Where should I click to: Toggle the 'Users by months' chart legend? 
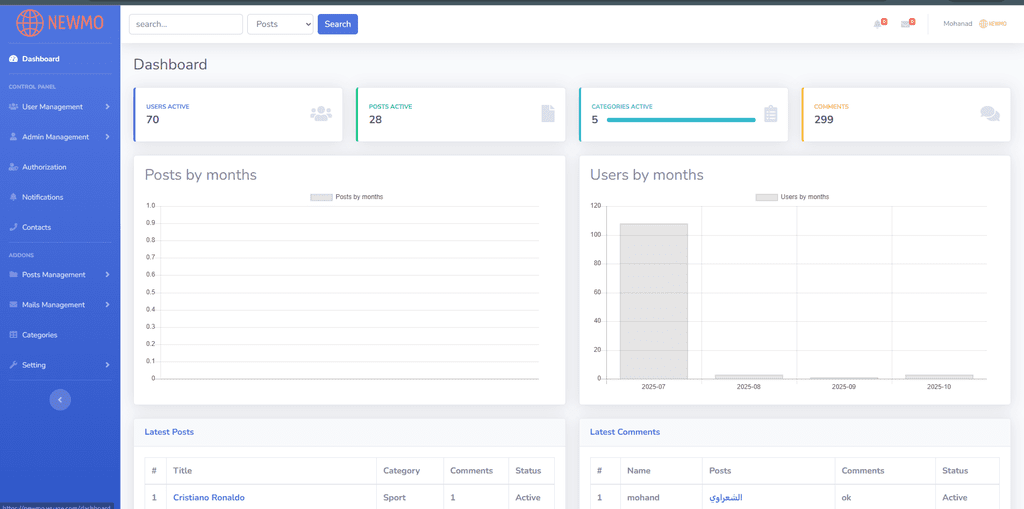pyautogui.click(x=792, y=197)
